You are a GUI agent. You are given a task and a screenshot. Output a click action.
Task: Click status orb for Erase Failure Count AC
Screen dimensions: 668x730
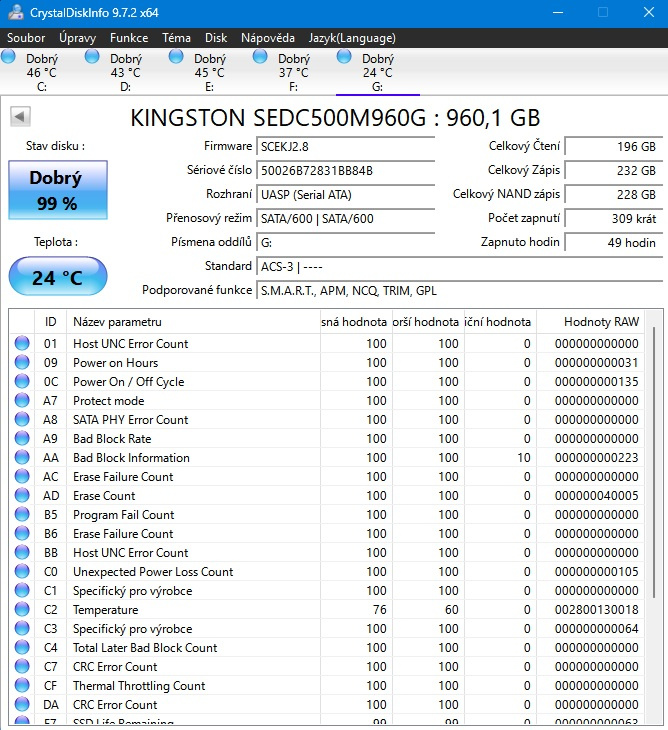pyautogui.click(x=22, y=476)
